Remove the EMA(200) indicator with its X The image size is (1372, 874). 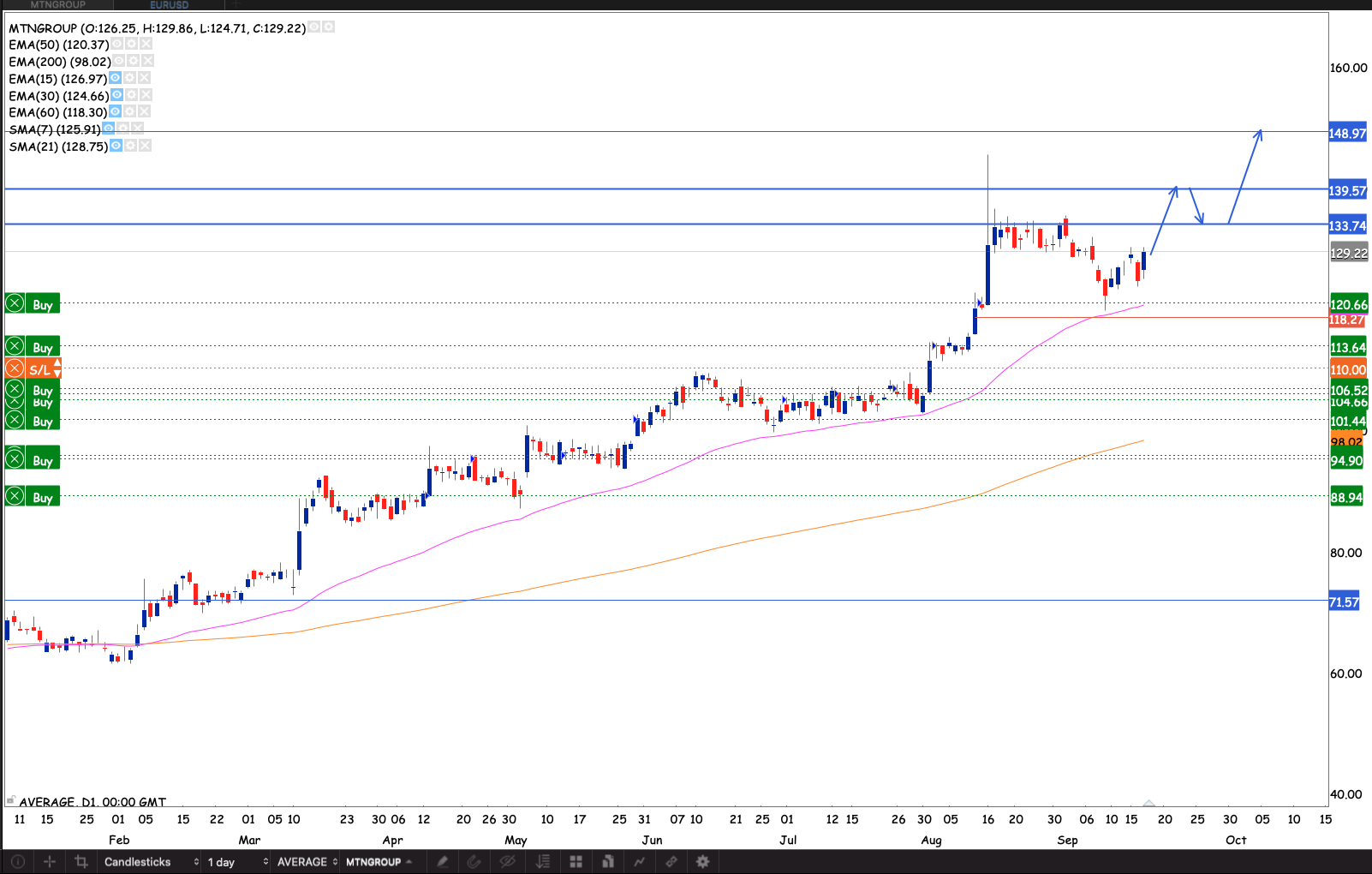(x=147, y=61)
